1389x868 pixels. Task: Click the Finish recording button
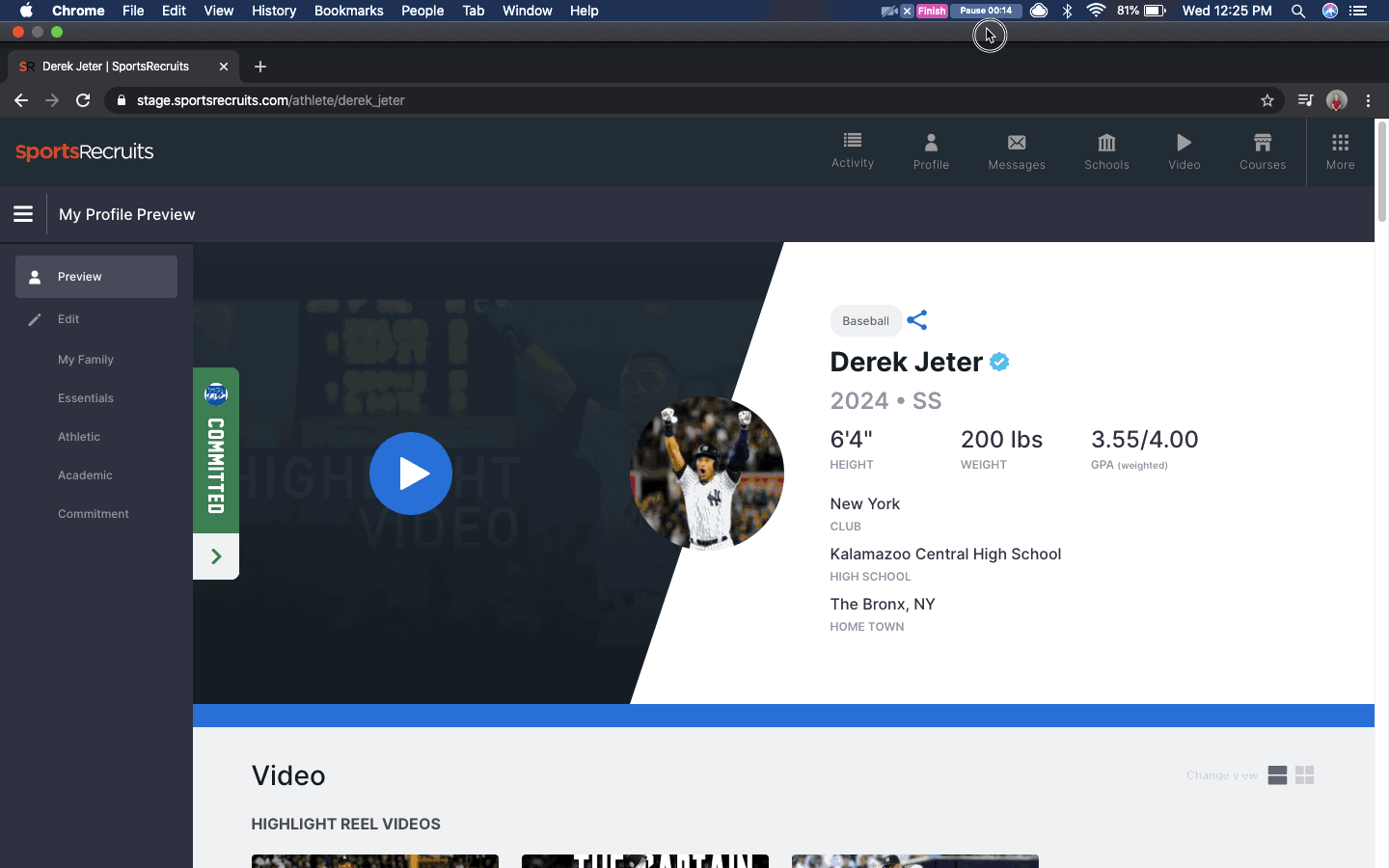tap(932, 11)
